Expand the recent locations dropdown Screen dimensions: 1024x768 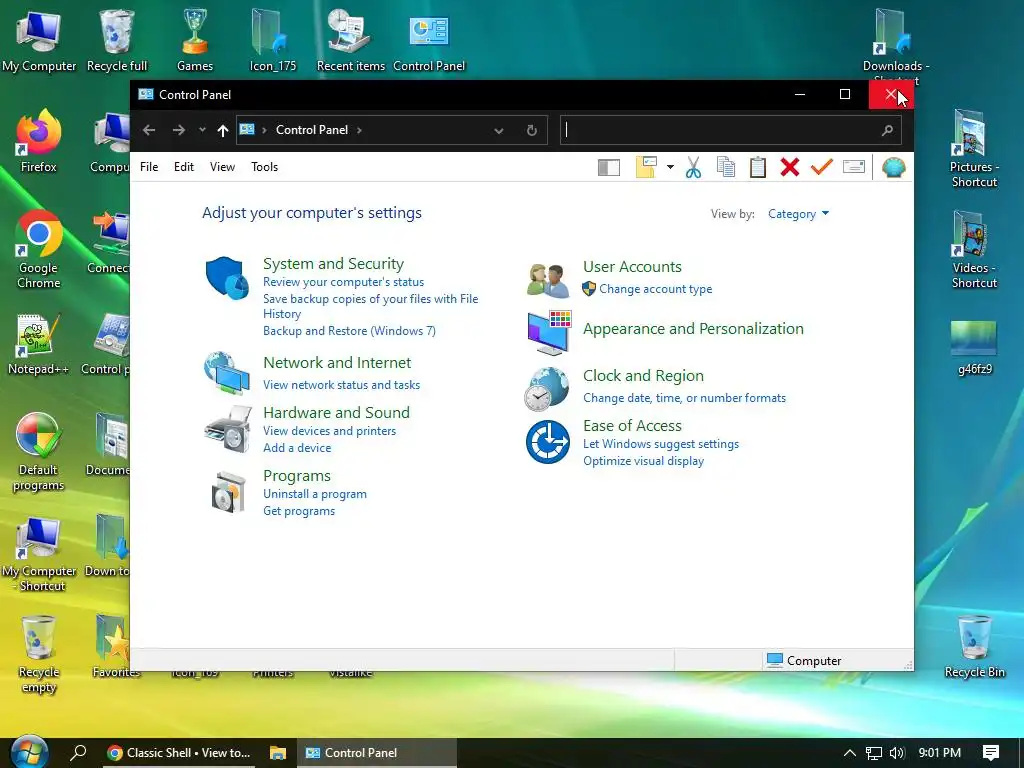202,130
